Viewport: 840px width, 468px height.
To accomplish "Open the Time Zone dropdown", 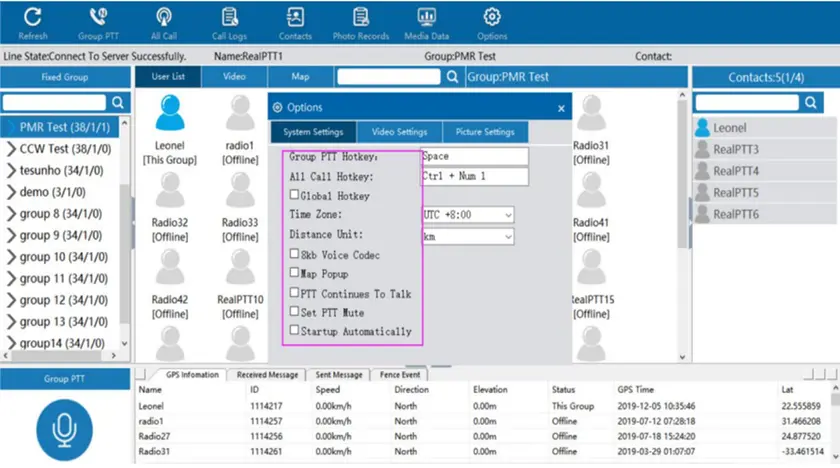I will point(467,215).
